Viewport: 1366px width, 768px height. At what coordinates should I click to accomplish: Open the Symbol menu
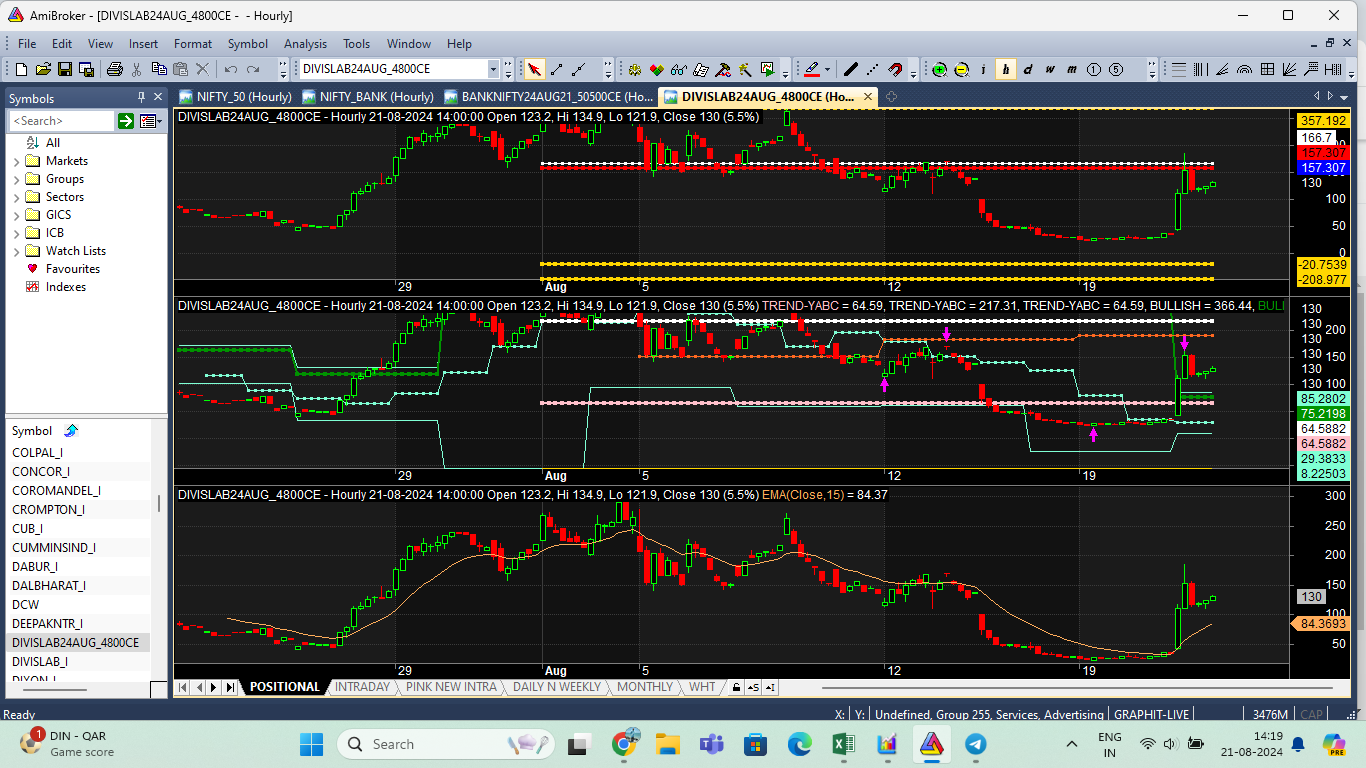coord(247,43)
